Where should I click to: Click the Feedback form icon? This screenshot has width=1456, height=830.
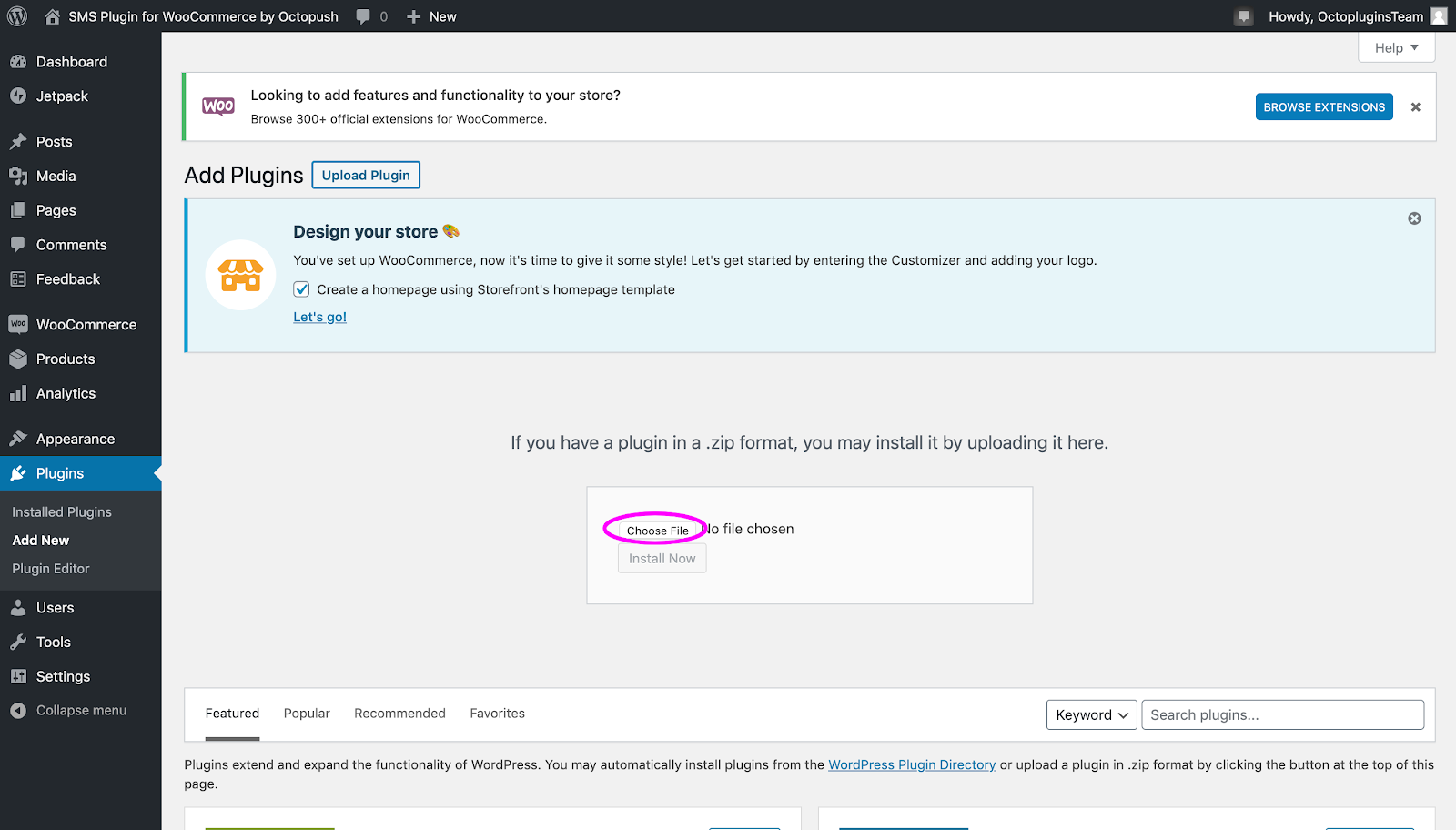pos(18,278)
